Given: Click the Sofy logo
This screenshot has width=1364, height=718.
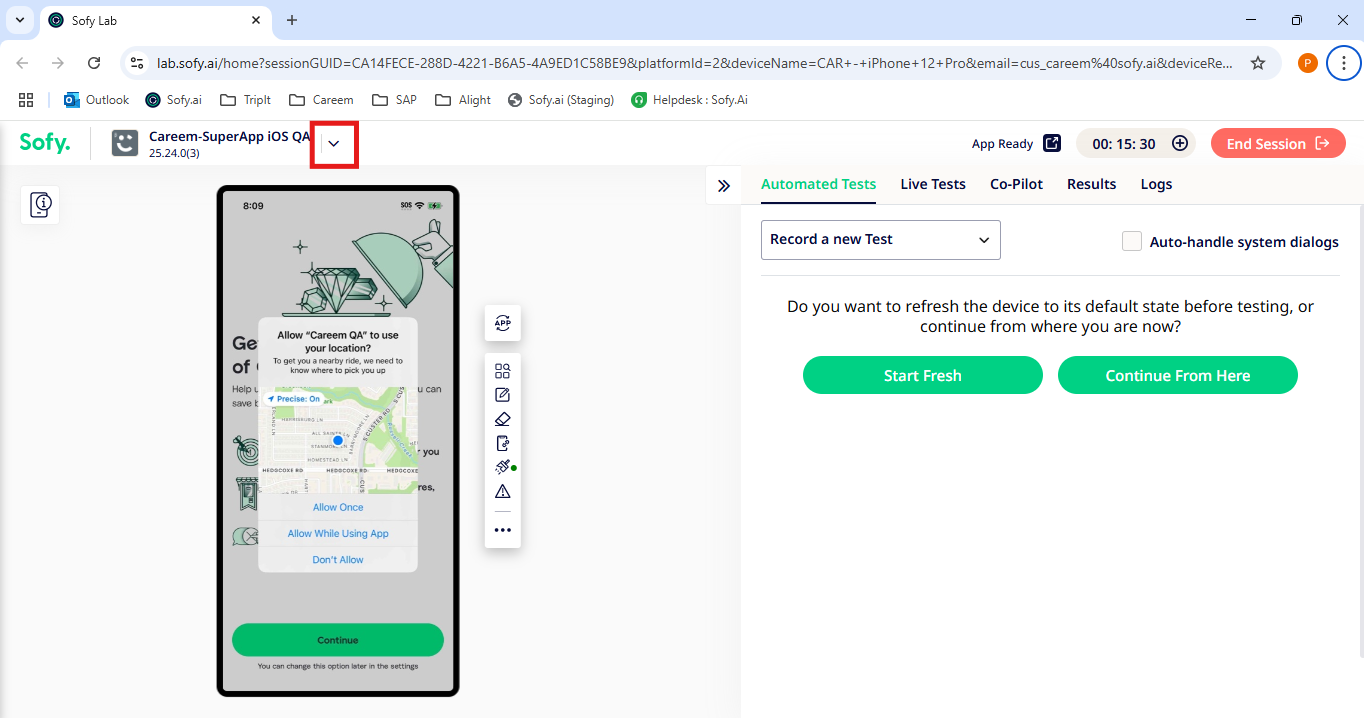Looking at the screenshot, I should pyautogui.click(x=45, y=143).
